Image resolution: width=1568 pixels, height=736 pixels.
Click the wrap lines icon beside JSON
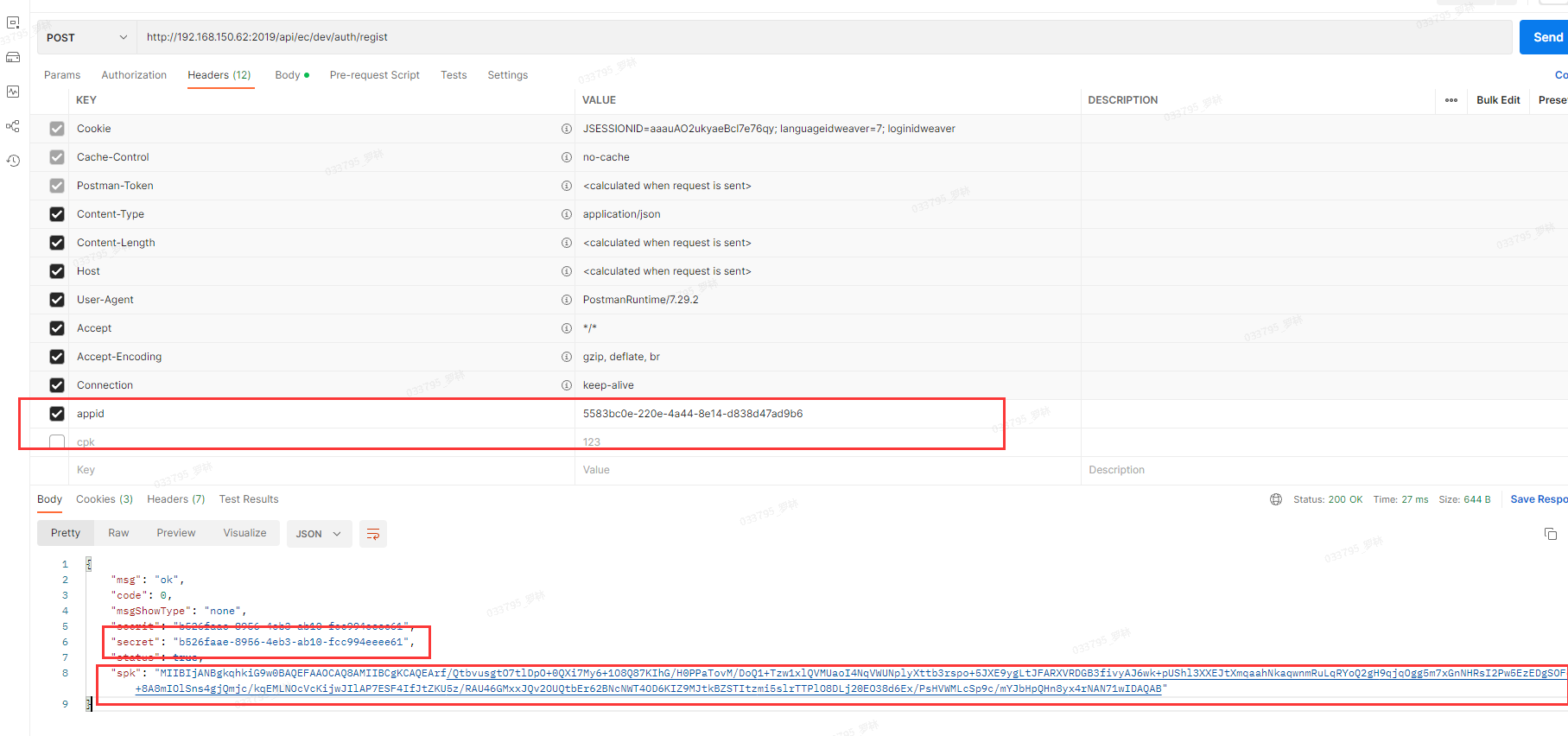[x=373, y=534]
